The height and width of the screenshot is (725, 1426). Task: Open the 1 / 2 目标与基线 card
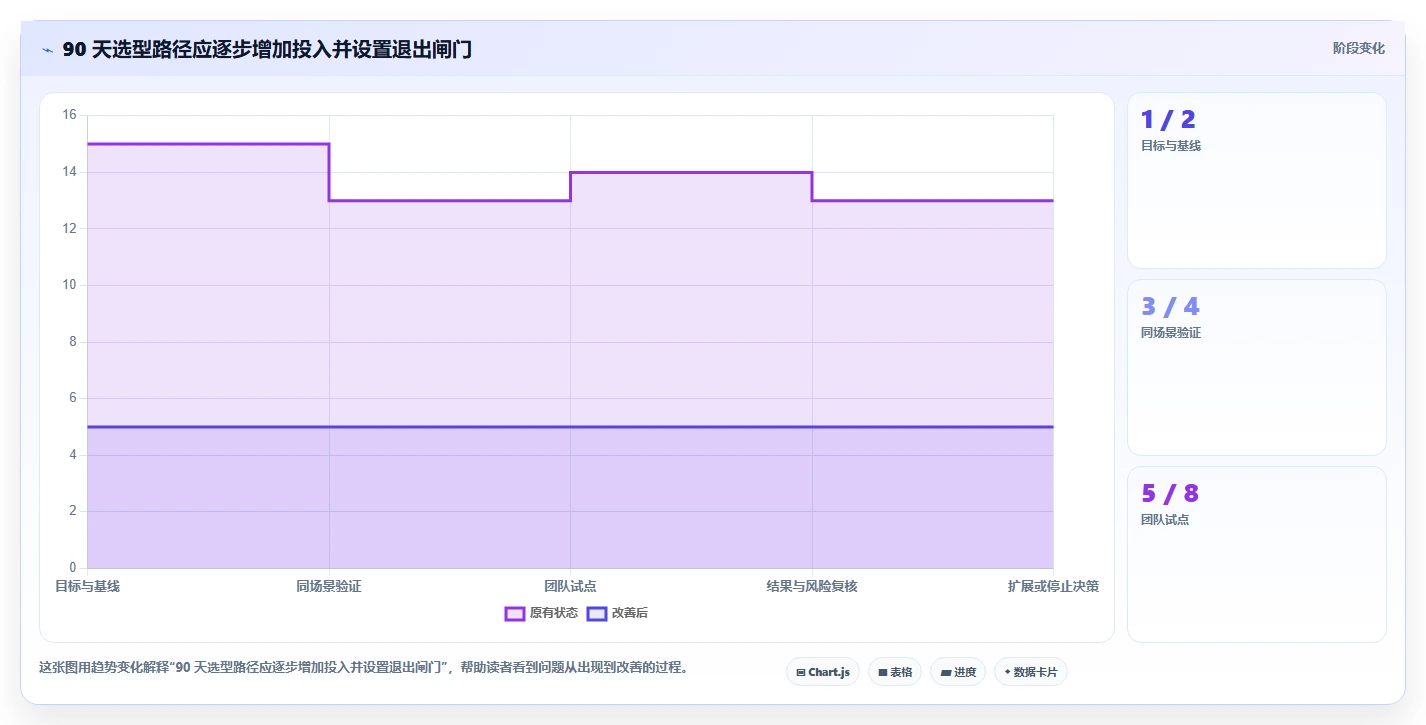click(1257, 181)
